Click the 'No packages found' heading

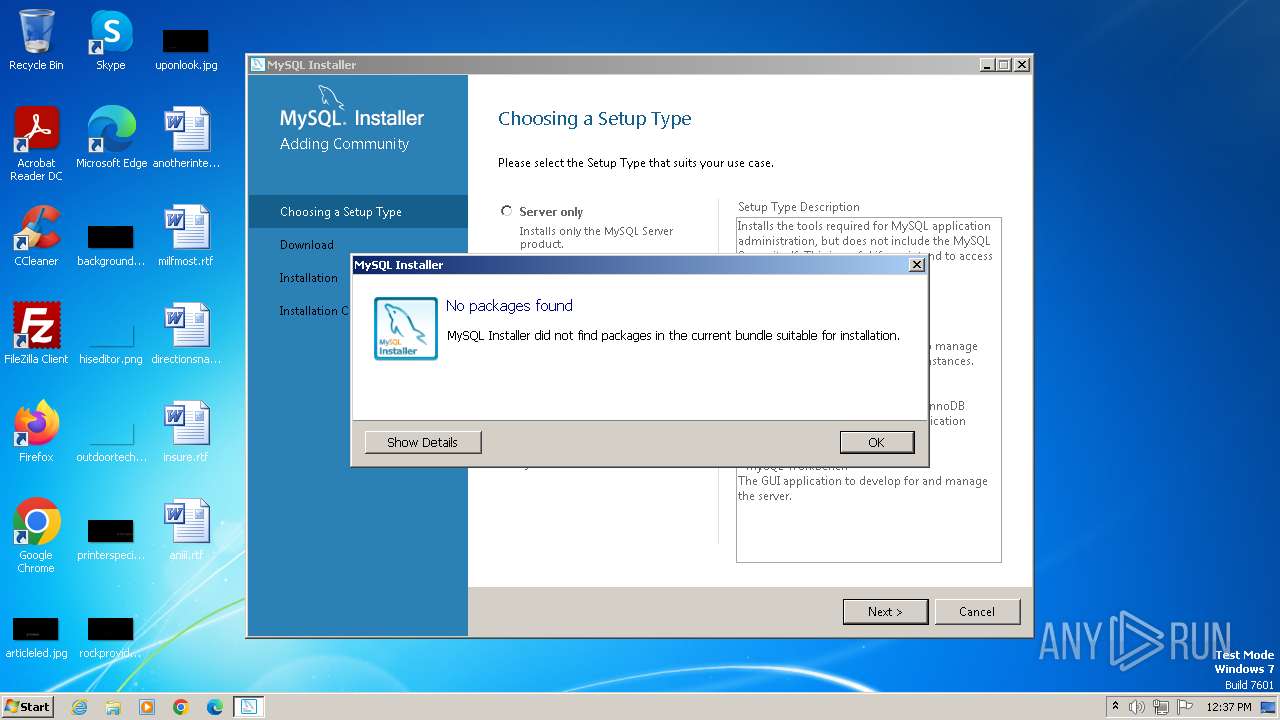point(509,306)
